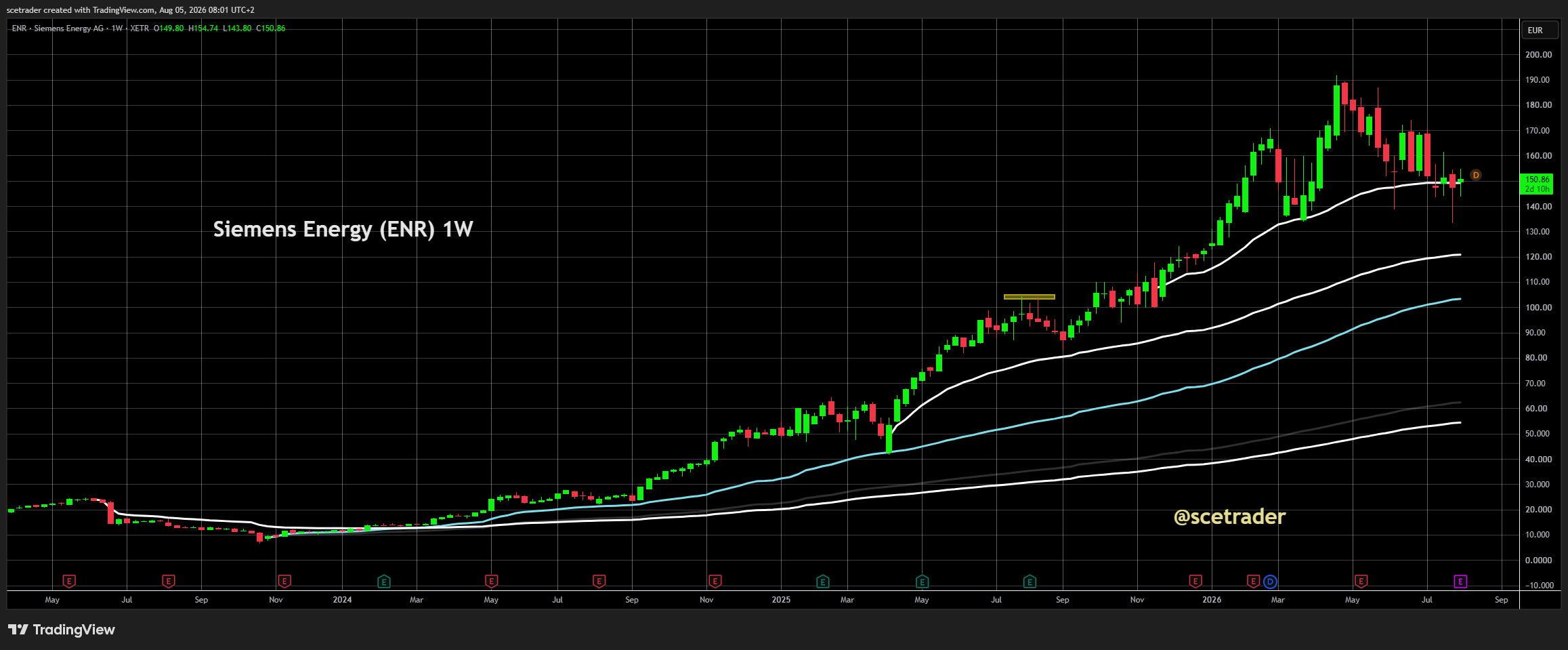Click the 140.00 price axis label
The width and height of the screenshot is (1568, 650).
coord(1538,207)
